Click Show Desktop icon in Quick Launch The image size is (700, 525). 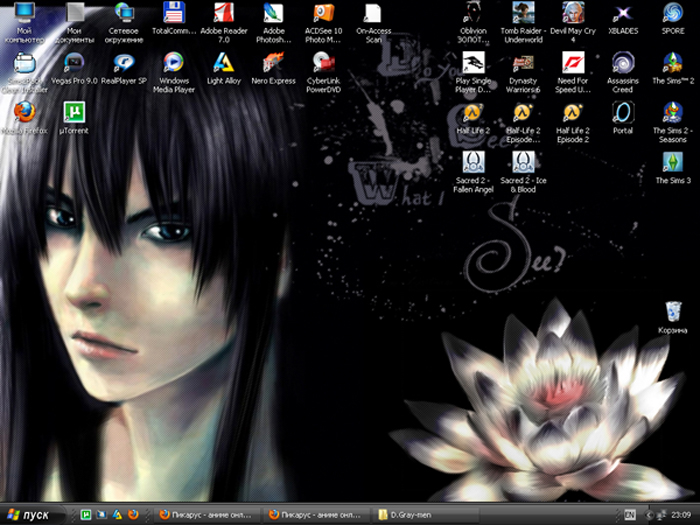pos(101,515)
